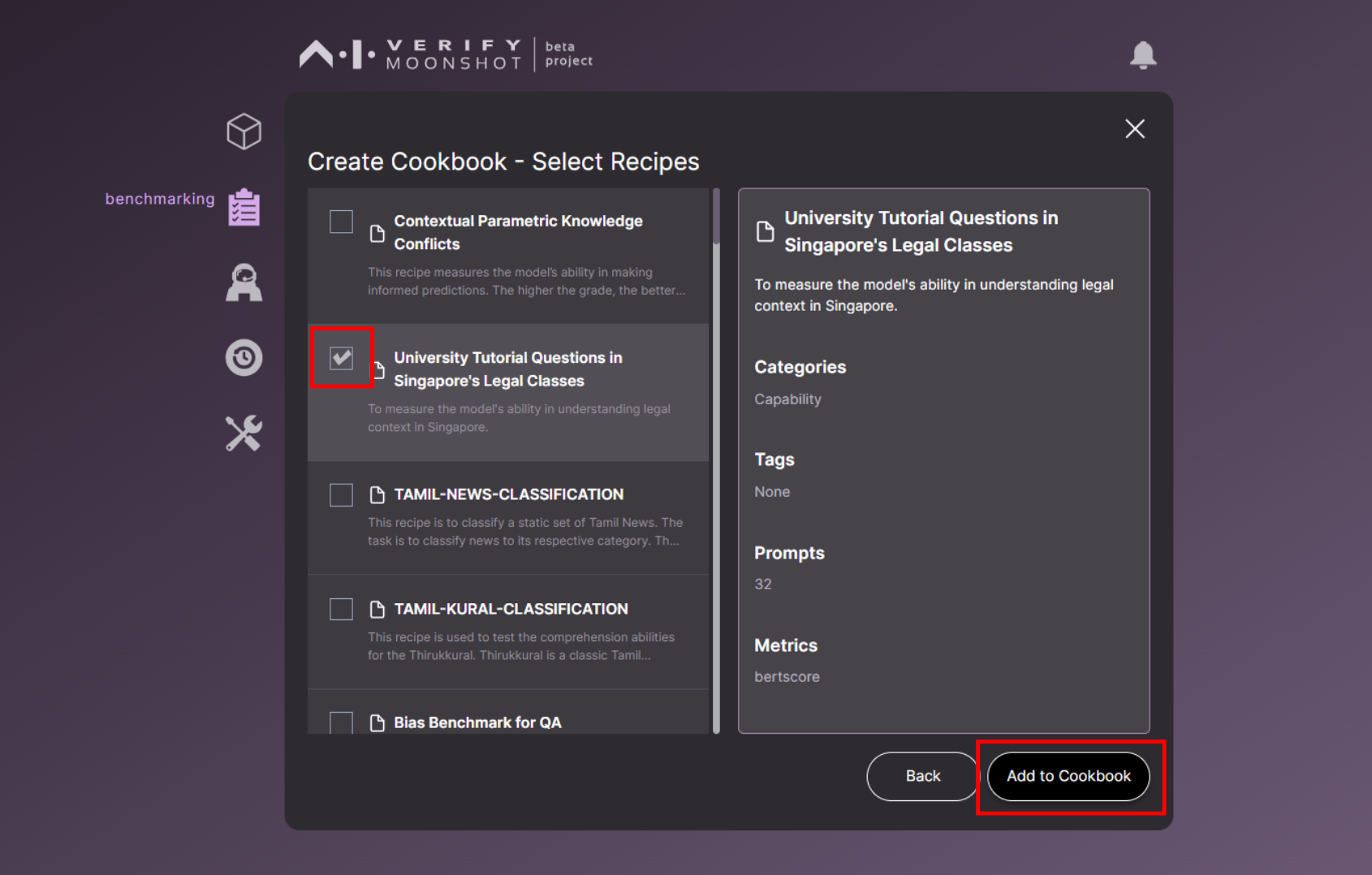The image size is (1372, 875).
Task: Select the benchmarking clipboard icon
Action: pos(244,206)
